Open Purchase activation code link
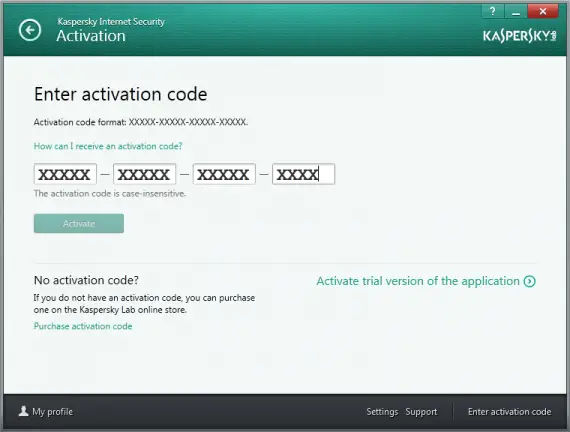 83,326
